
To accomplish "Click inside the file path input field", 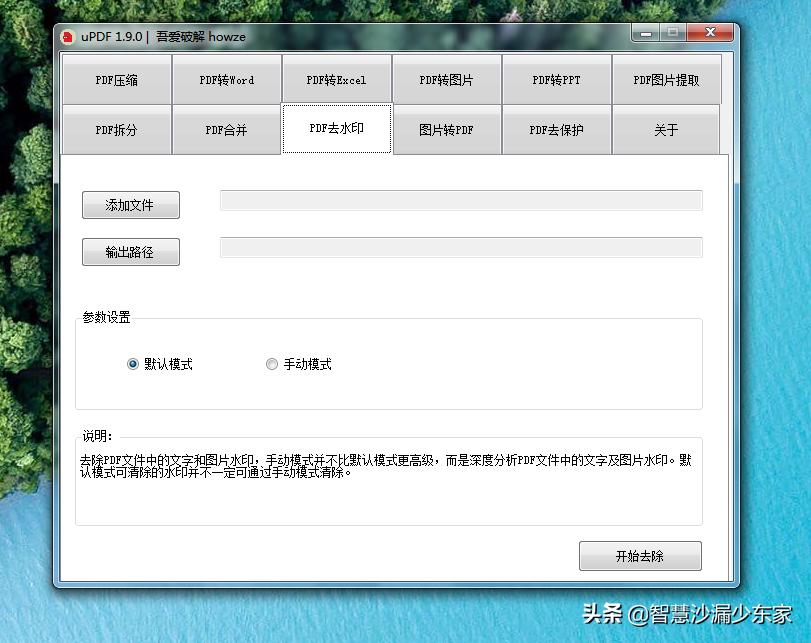I will pos(462,200).
